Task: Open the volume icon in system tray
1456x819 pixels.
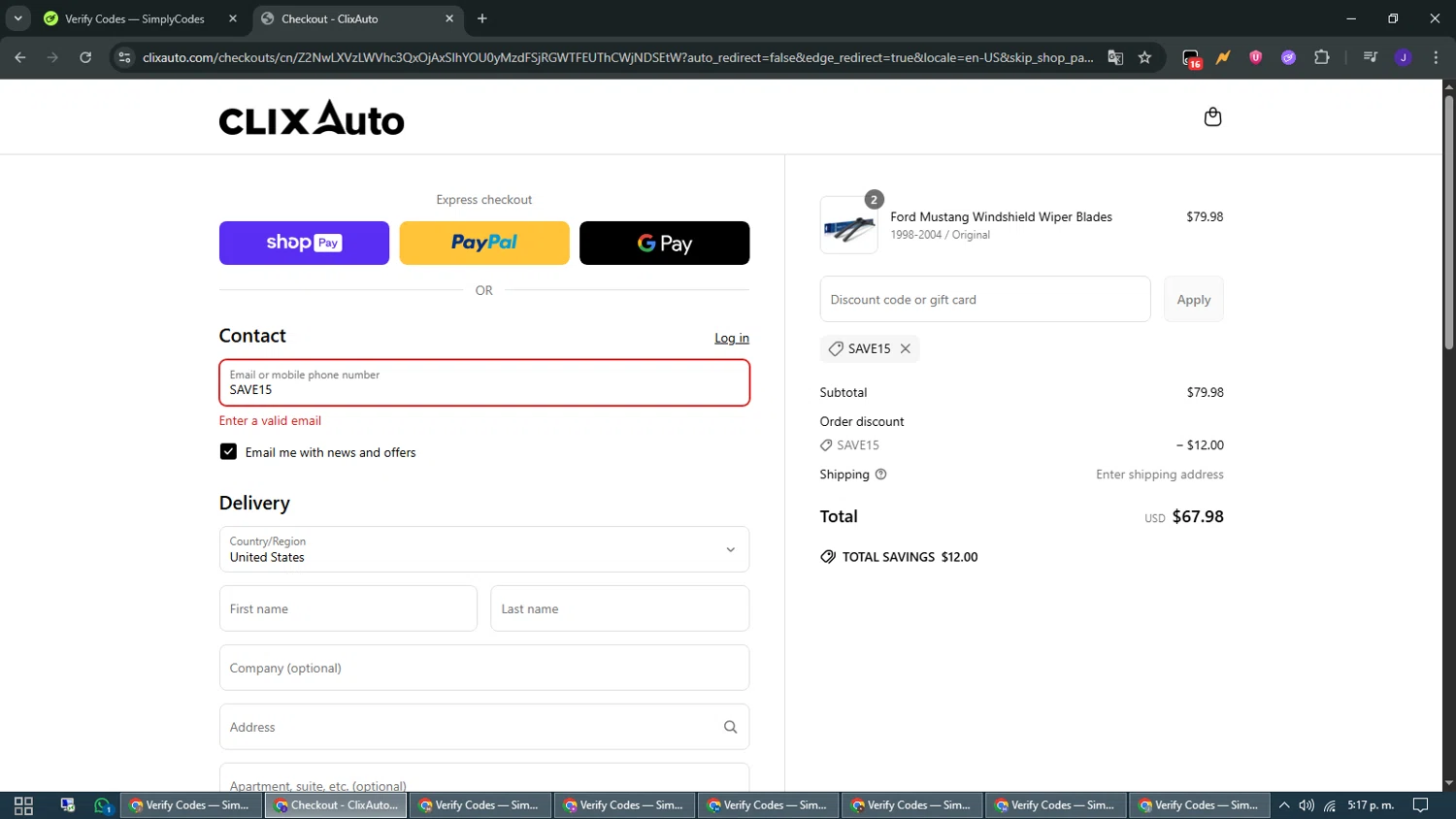Action: (1307, 805)
